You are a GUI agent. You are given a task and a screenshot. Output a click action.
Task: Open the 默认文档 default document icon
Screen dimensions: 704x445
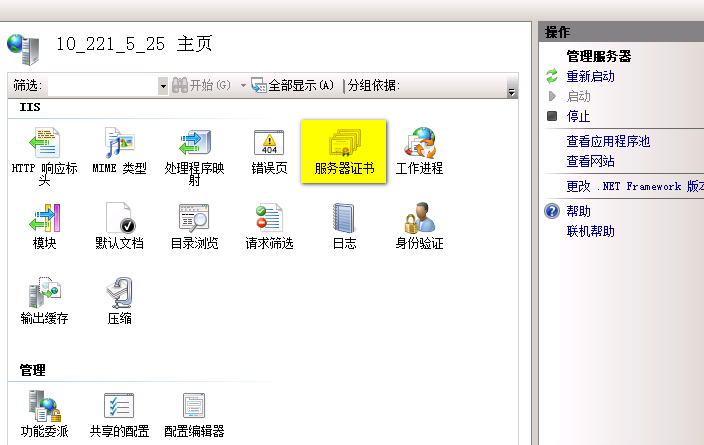pos(119,220)
